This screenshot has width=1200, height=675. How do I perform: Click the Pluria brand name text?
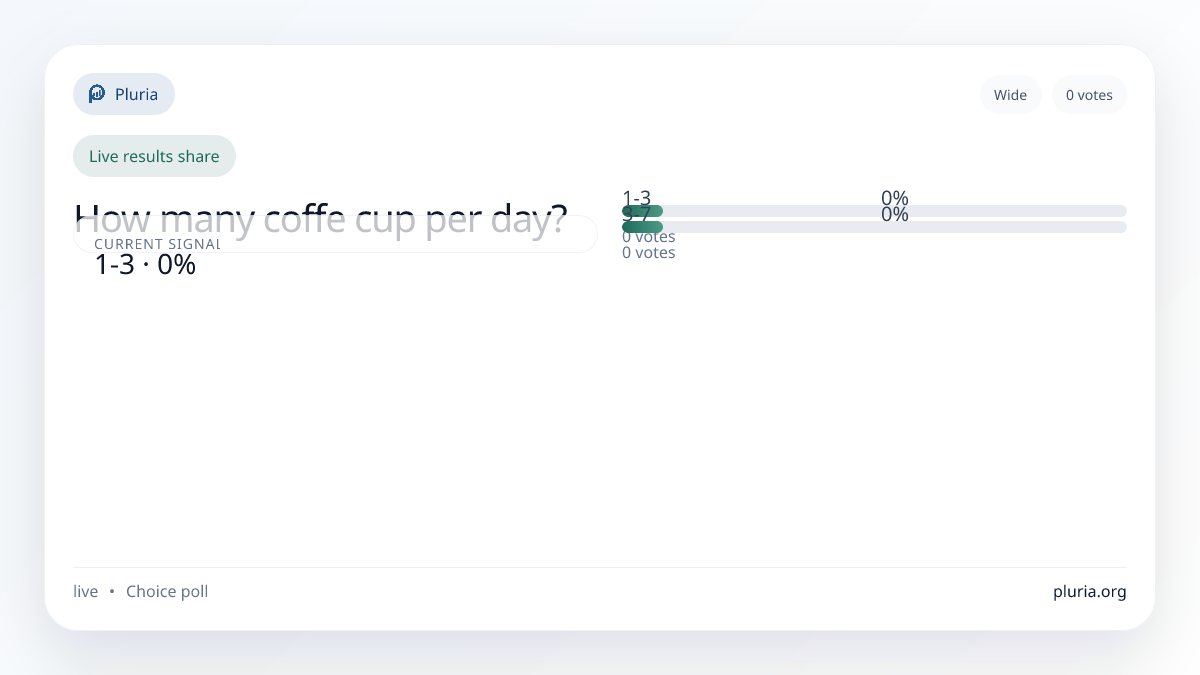tap(136, 94)
